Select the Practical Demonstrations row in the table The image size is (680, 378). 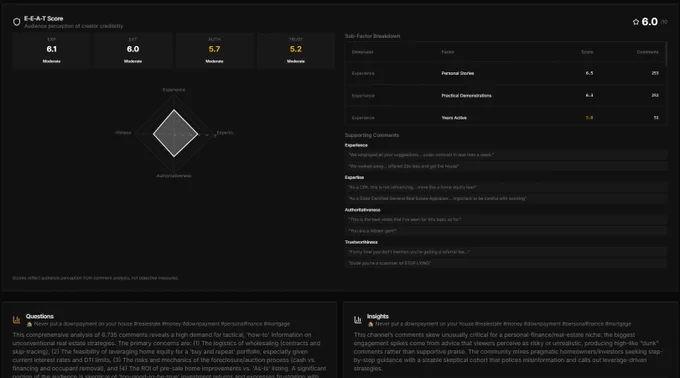click(x=505, y=95)
